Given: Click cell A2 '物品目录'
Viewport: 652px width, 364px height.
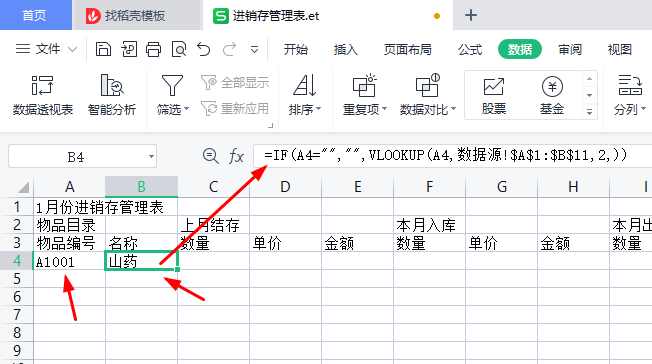Looking at the screenshot, I should [69, 225].
